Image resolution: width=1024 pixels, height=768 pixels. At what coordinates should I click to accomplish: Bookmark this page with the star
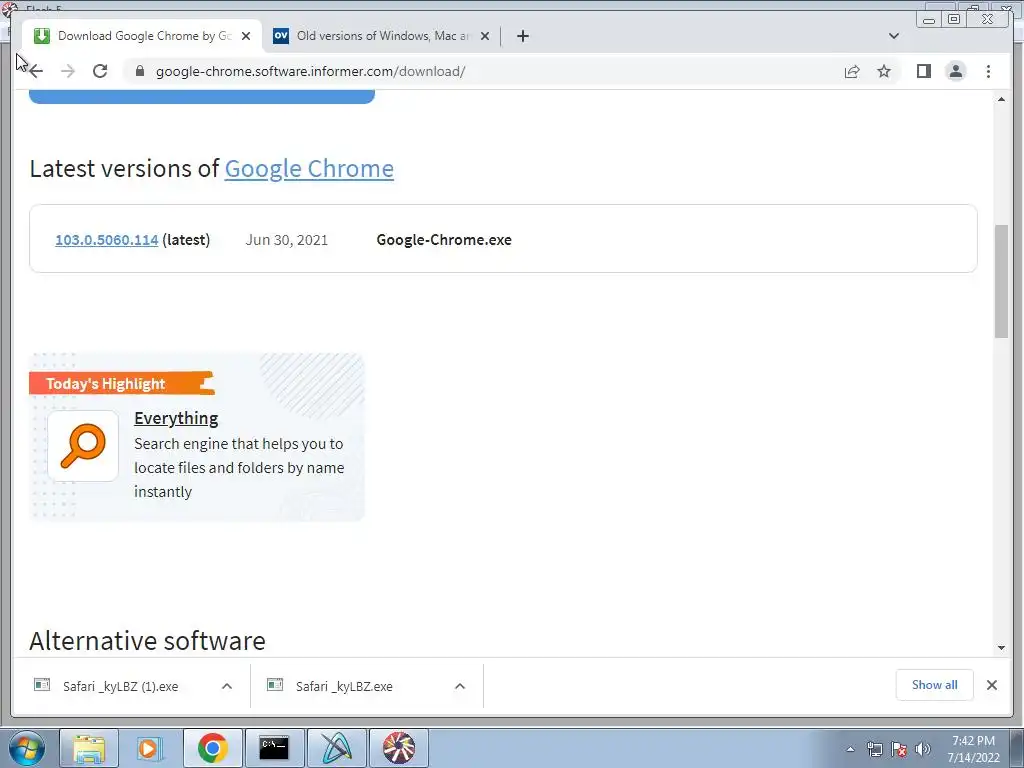click(x=884, y=71)
